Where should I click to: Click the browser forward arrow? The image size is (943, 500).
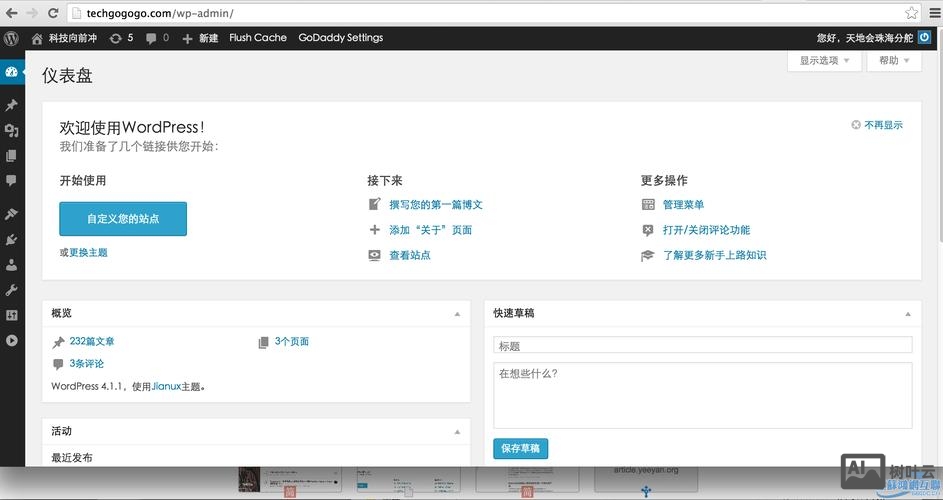point(32,13)
